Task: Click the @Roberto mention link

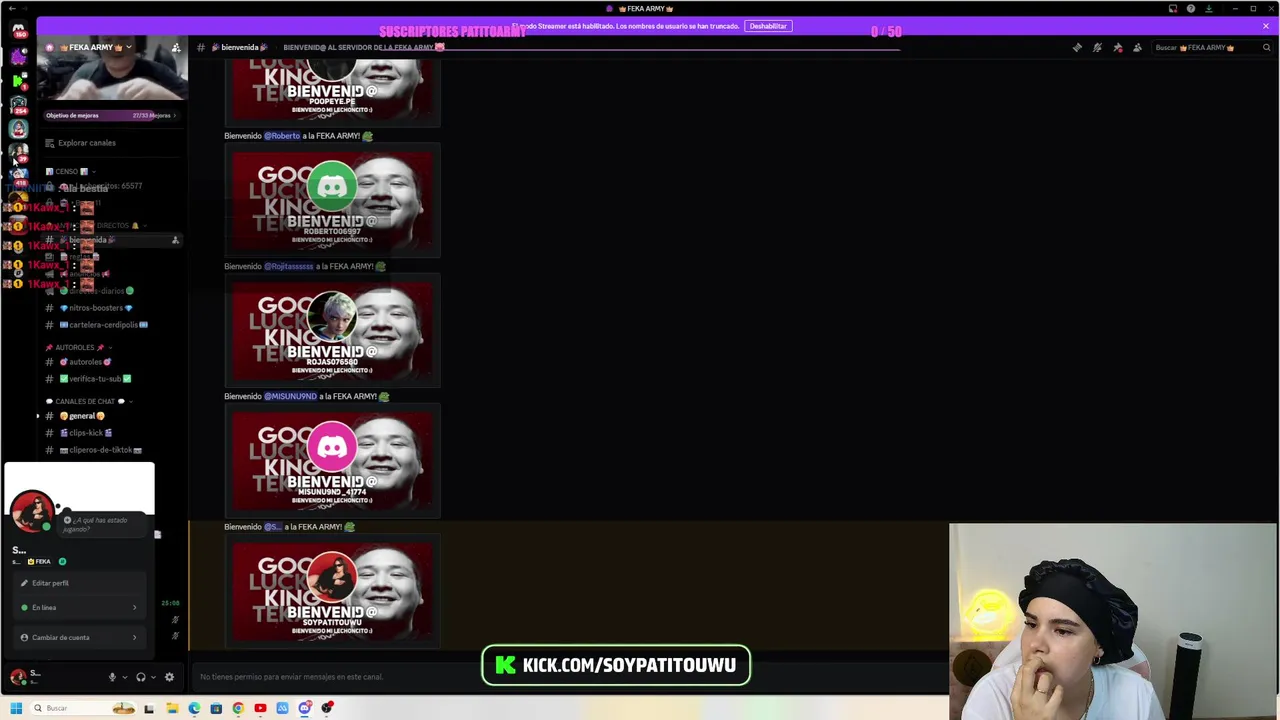Action: [282, 136]
